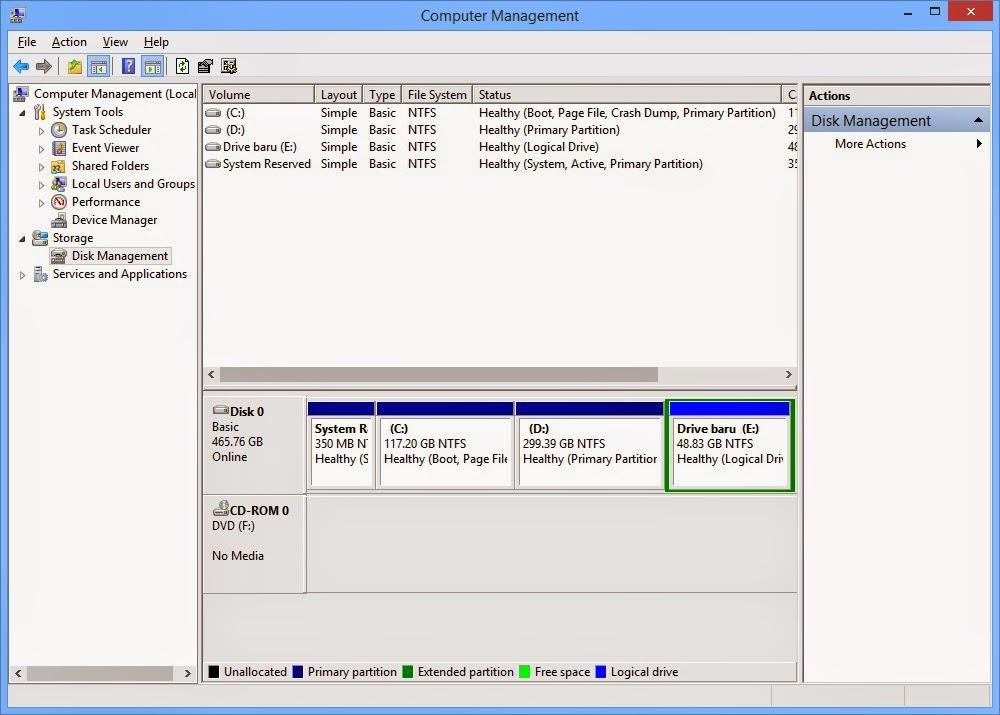The width and height of the screenshot is (1000, 715).
Task: Sort by File System column header
Action: [437, 94]
